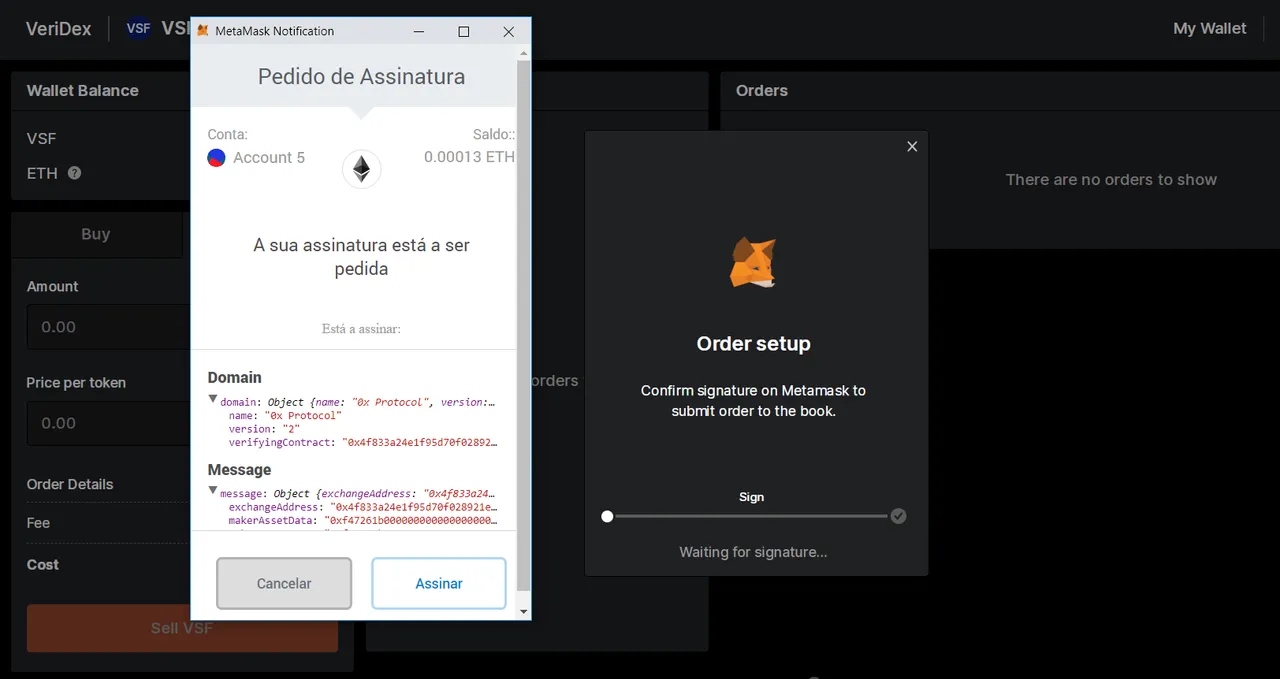Open the VeriDex home logo link

point(58,28)
